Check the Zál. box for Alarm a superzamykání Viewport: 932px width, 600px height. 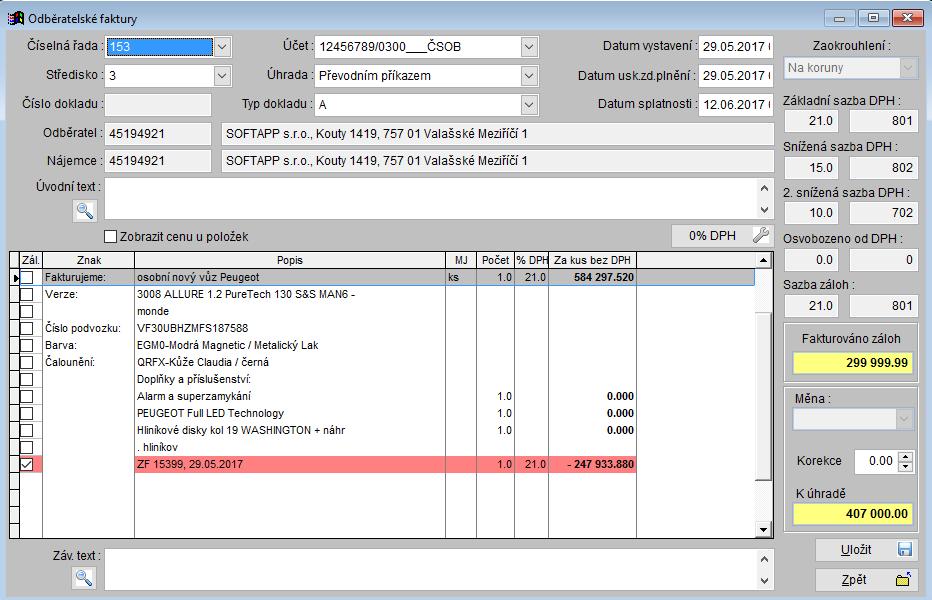pyautogui.click(x=27, y=396)
